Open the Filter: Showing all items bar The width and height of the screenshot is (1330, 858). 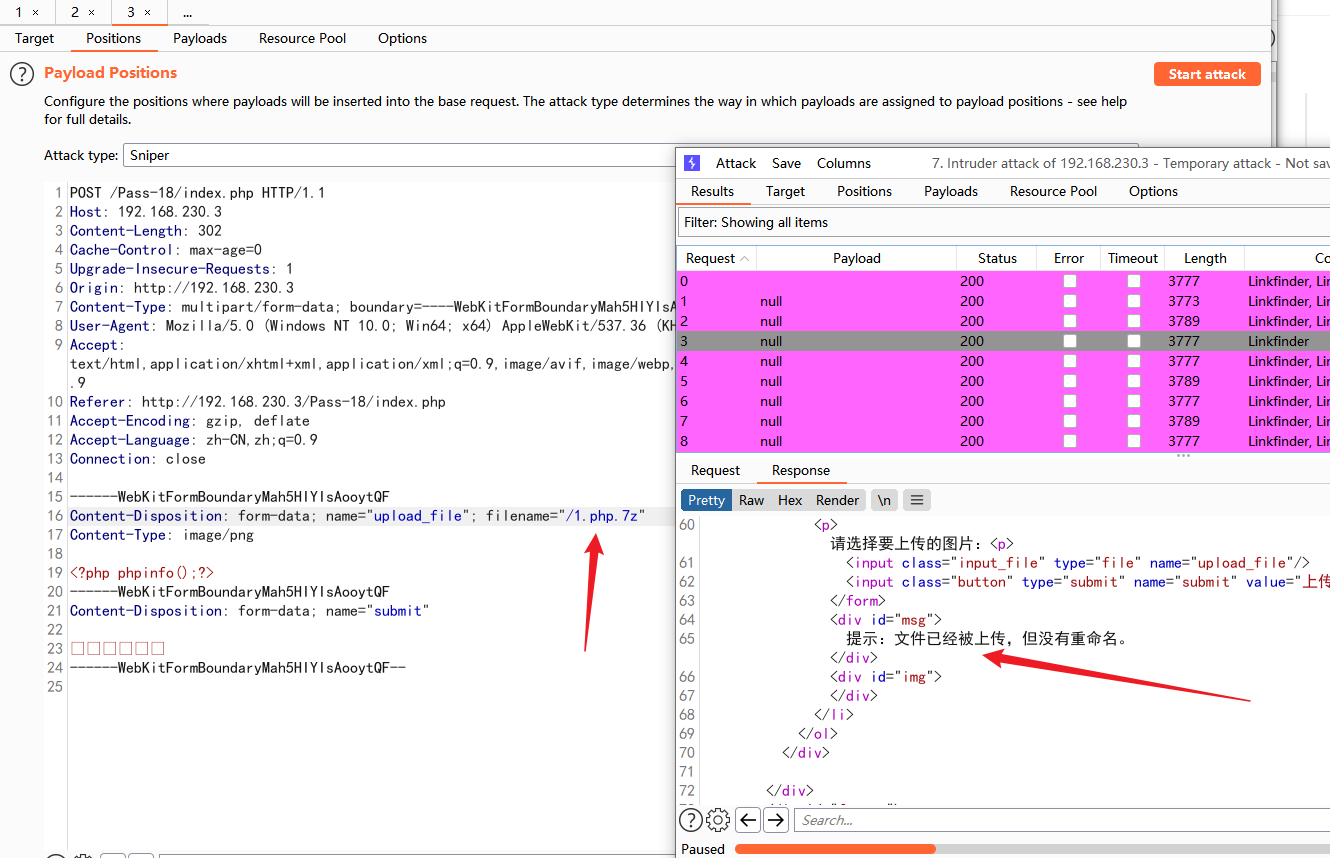(1004, 222)
